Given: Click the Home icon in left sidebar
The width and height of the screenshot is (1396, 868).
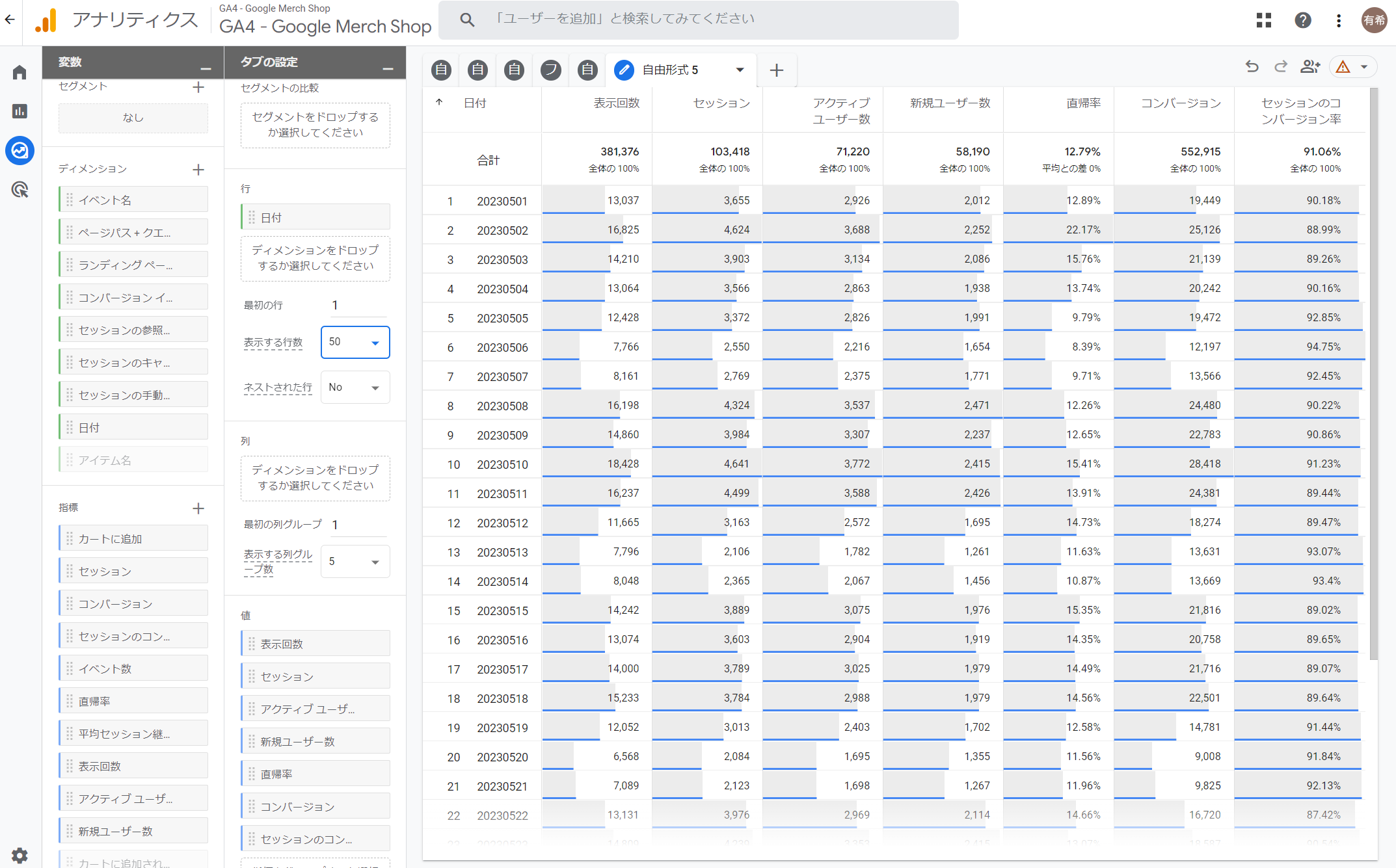Looking at the screenshot, I should pos(20,72).
